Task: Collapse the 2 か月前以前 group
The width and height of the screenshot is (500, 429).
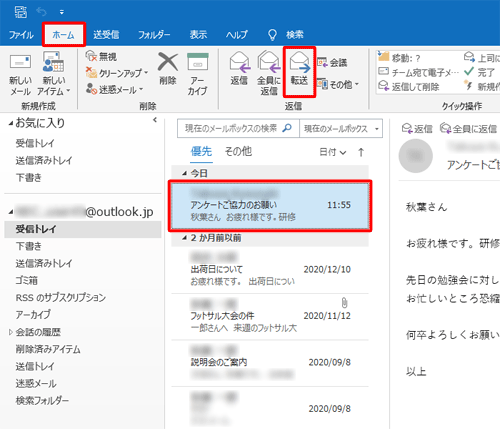Action: pyautogui.click(x=184, y=238)
